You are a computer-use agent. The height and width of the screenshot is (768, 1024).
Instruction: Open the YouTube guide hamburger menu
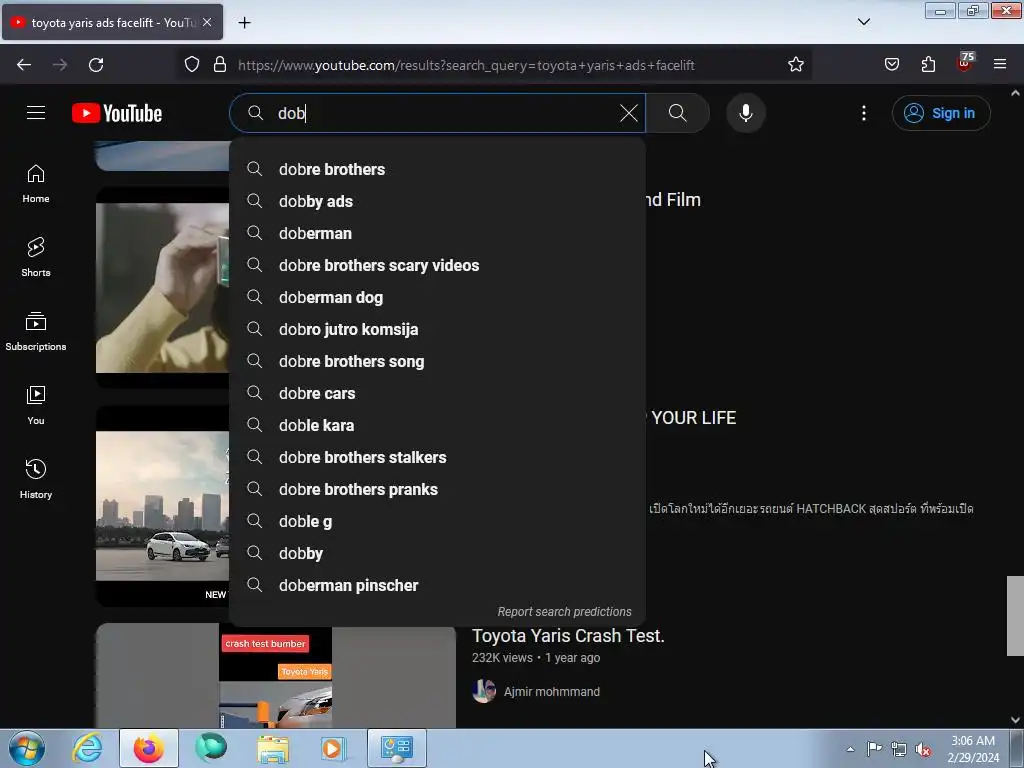tap(36, 113)
